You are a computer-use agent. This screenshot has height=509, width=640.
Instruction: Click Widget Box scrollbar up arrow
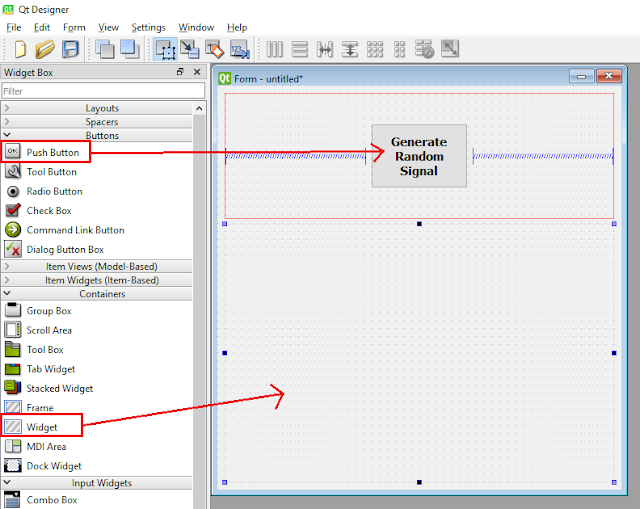(x=199, y=108)
